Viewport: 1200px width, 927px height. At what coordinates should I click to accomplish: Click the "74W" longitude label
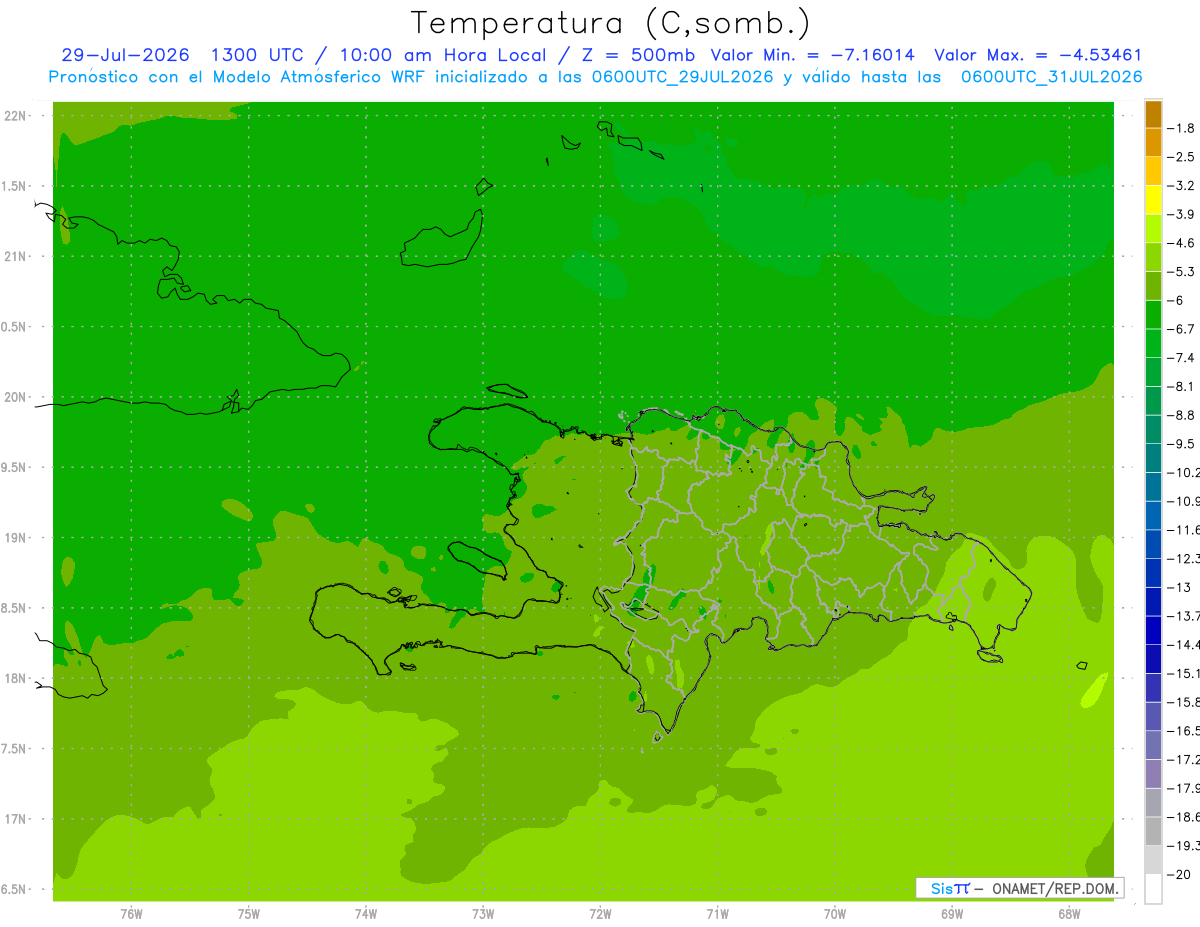[x=366, y=915]
